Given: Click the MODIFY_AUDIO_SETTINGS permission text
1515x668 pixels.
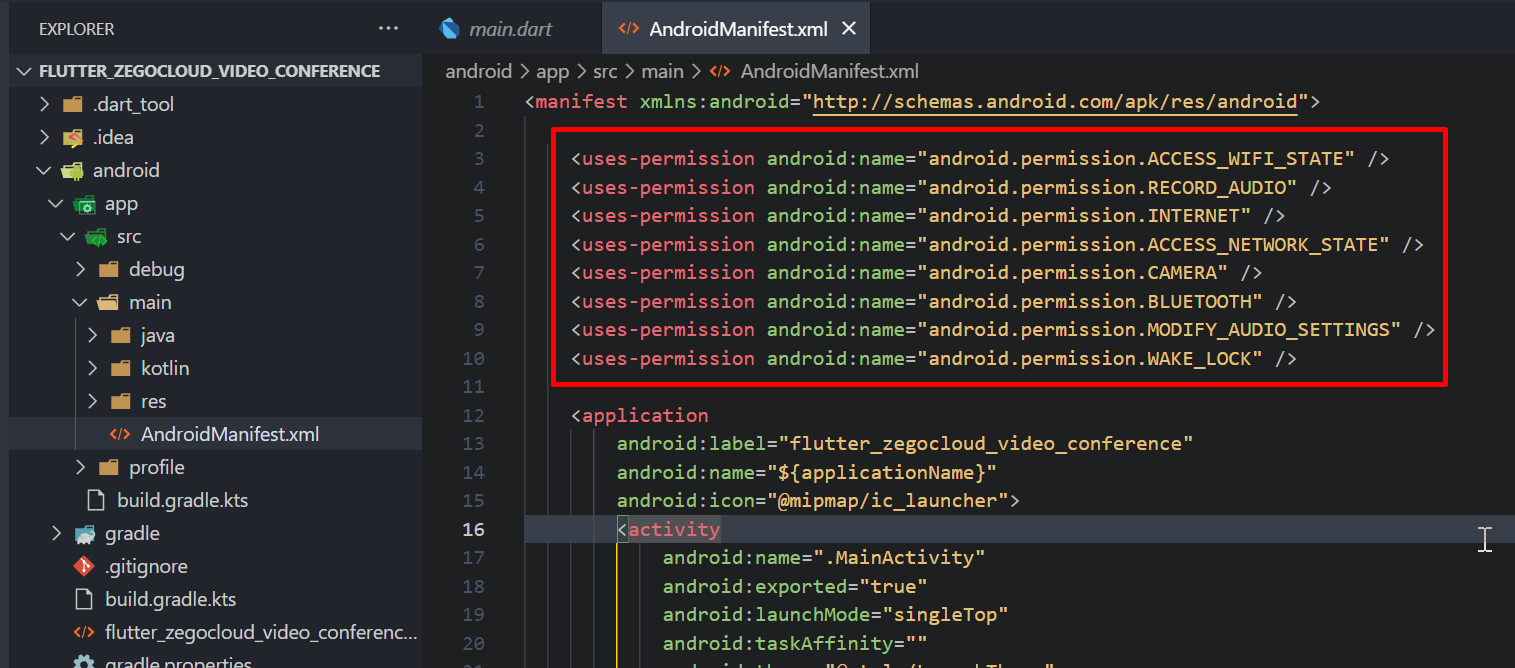Looking at the screenshot, I should coord(1274,329).
